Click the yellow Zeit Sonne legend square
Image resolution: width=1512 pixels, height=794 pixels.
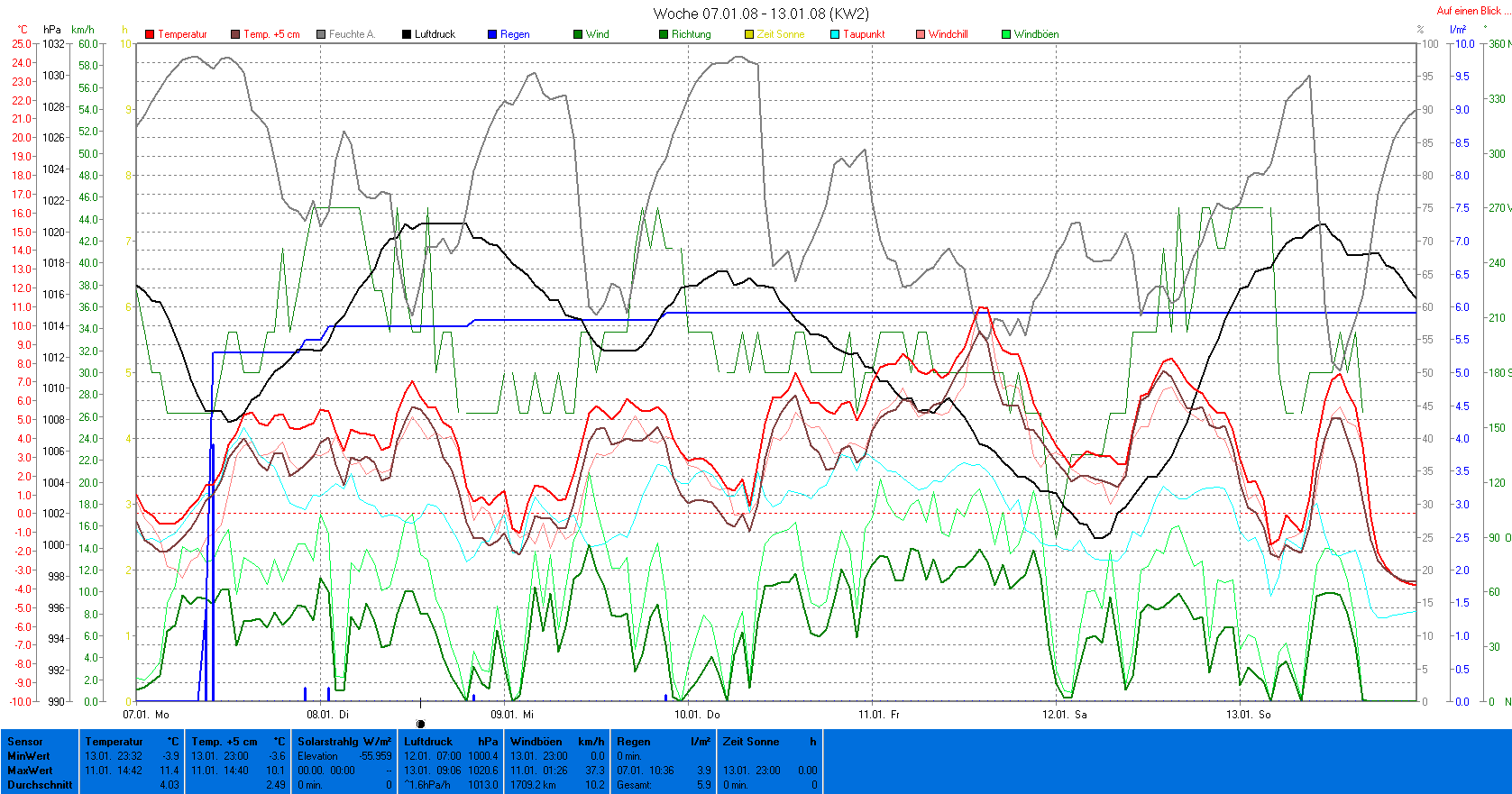749,34
